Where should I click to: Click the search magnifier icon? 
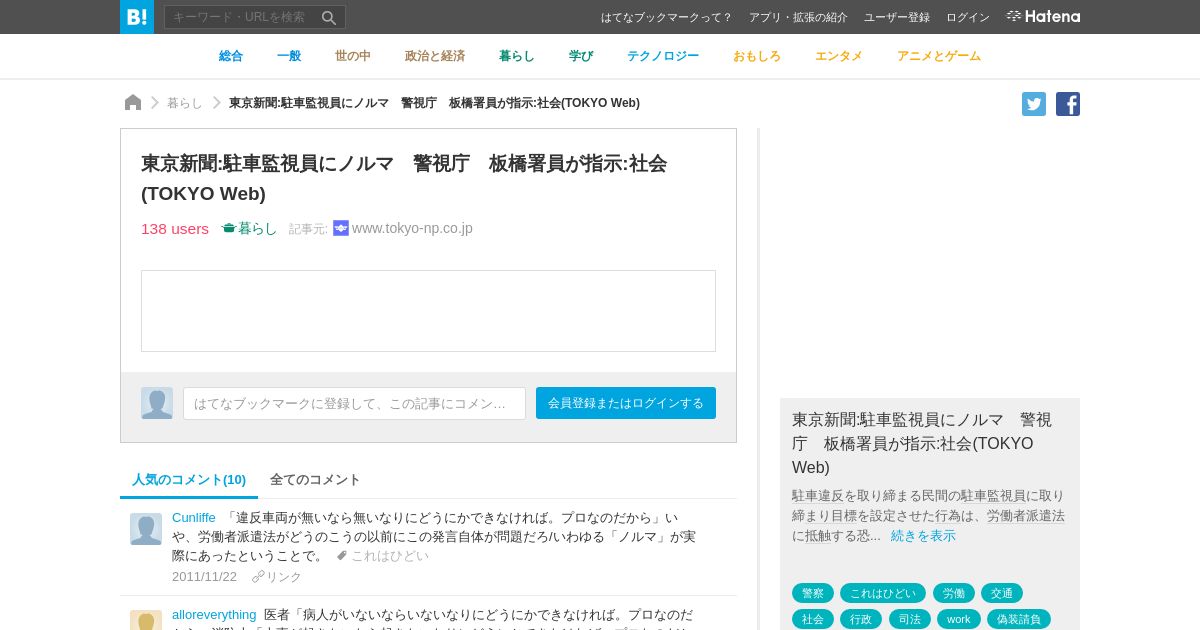pyautogui.click(x=328, y=17)
